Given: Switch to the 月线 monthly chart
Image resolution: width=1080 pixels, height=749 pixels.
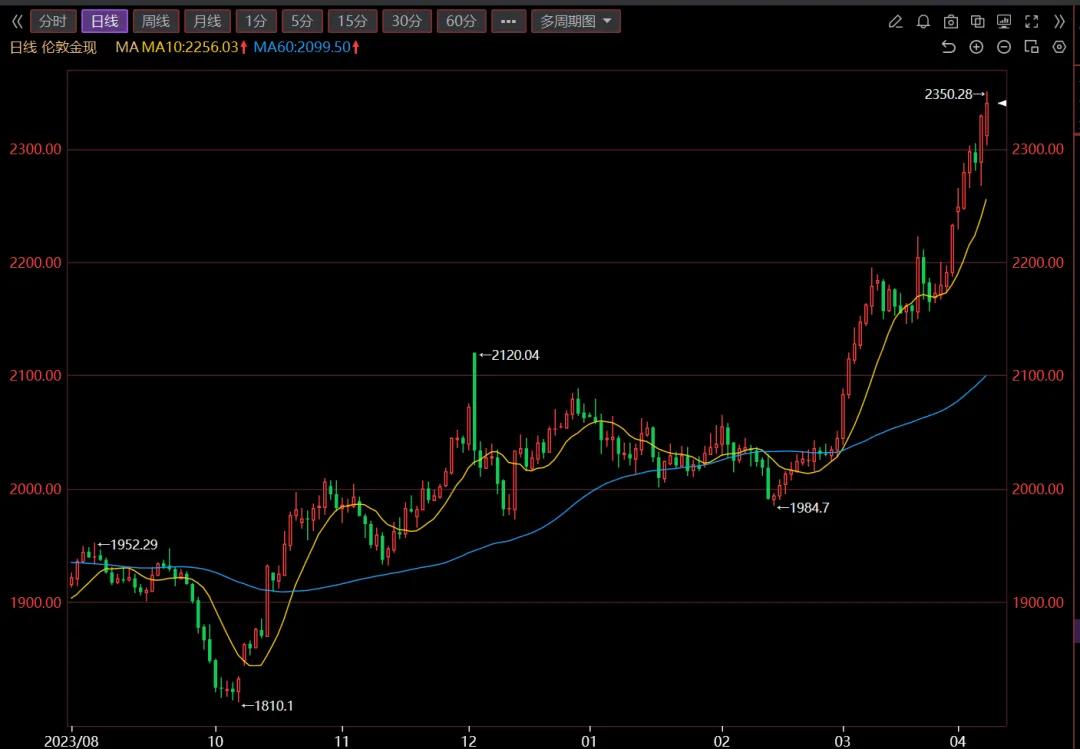Looking at the screenshot, I should (x=207, y=21).
